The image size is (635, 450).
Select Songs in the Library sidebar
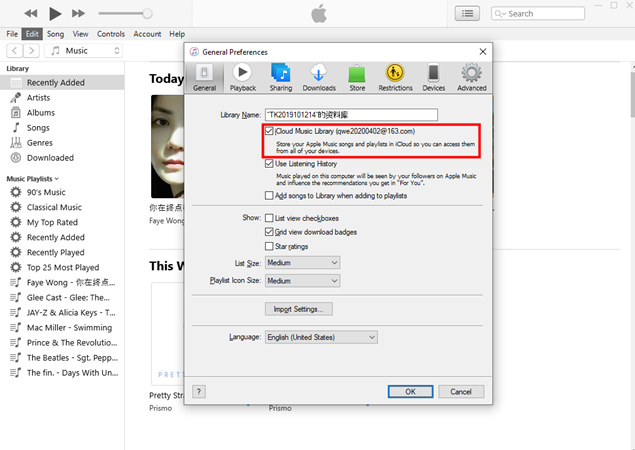pos(62,128)
